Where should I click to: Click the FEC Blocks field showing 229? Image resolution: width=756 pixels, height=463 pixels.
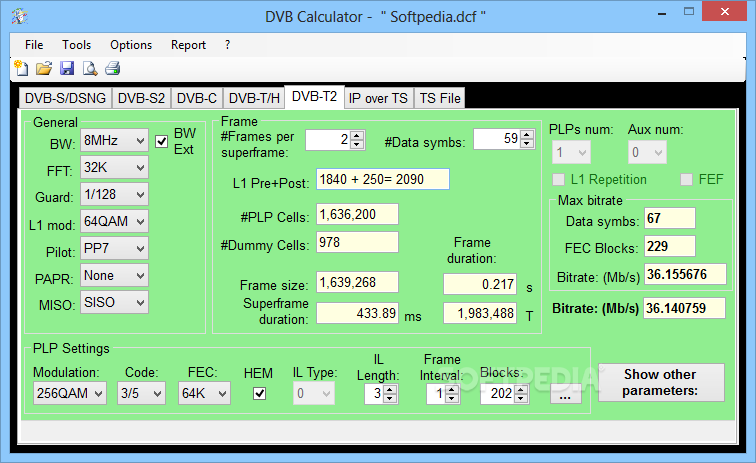670,246
